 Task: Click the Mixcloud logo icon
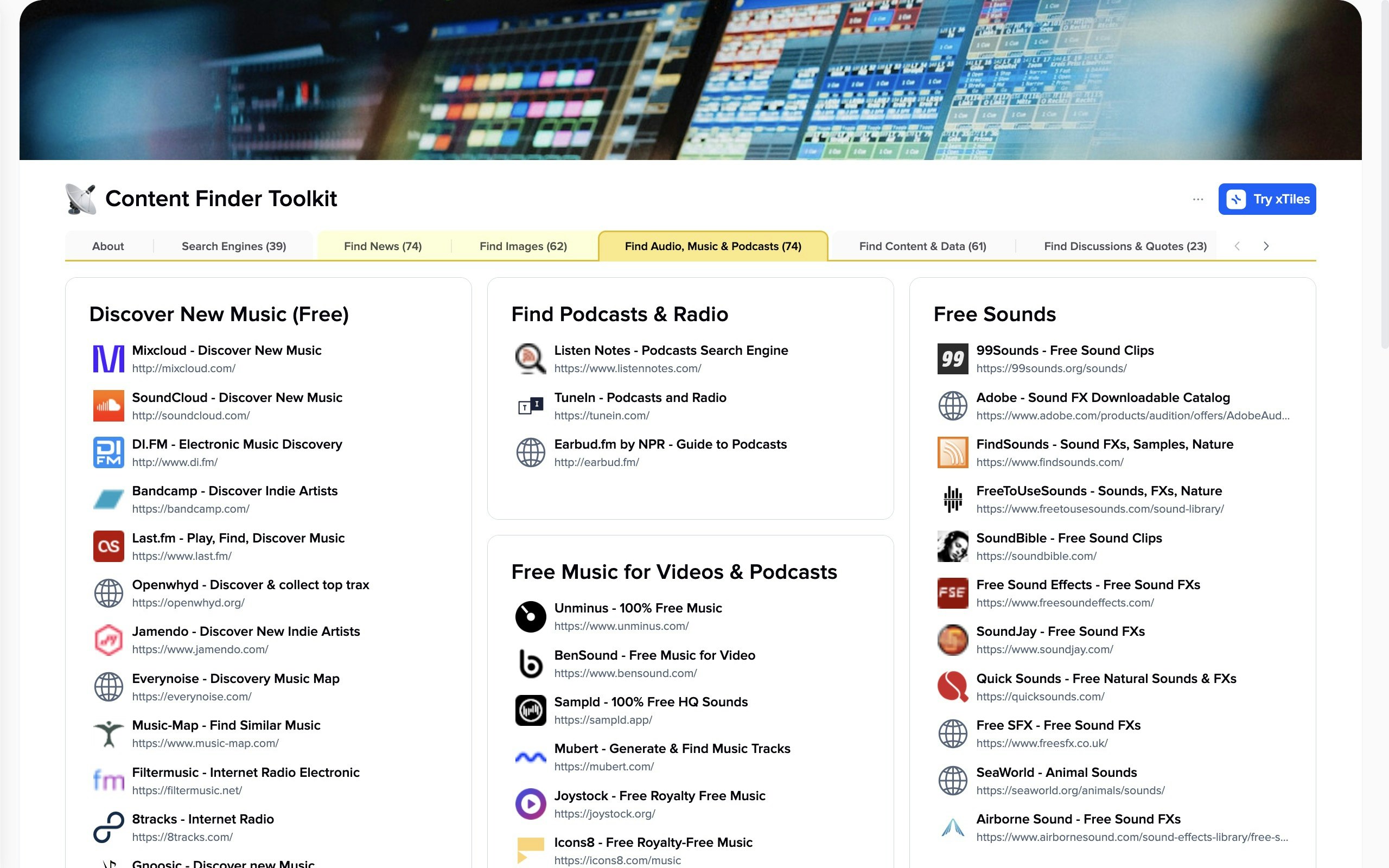(109, 359)
